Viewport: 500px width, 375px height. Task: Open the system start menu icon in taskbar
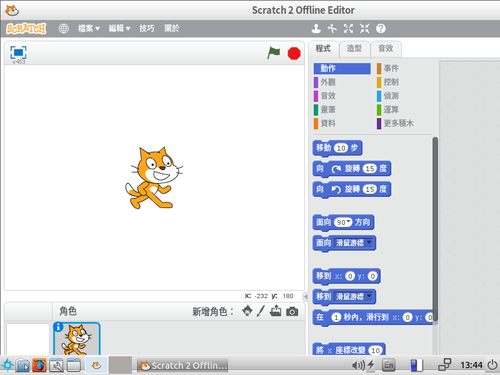pyautogui.click(x=7, y=365)
